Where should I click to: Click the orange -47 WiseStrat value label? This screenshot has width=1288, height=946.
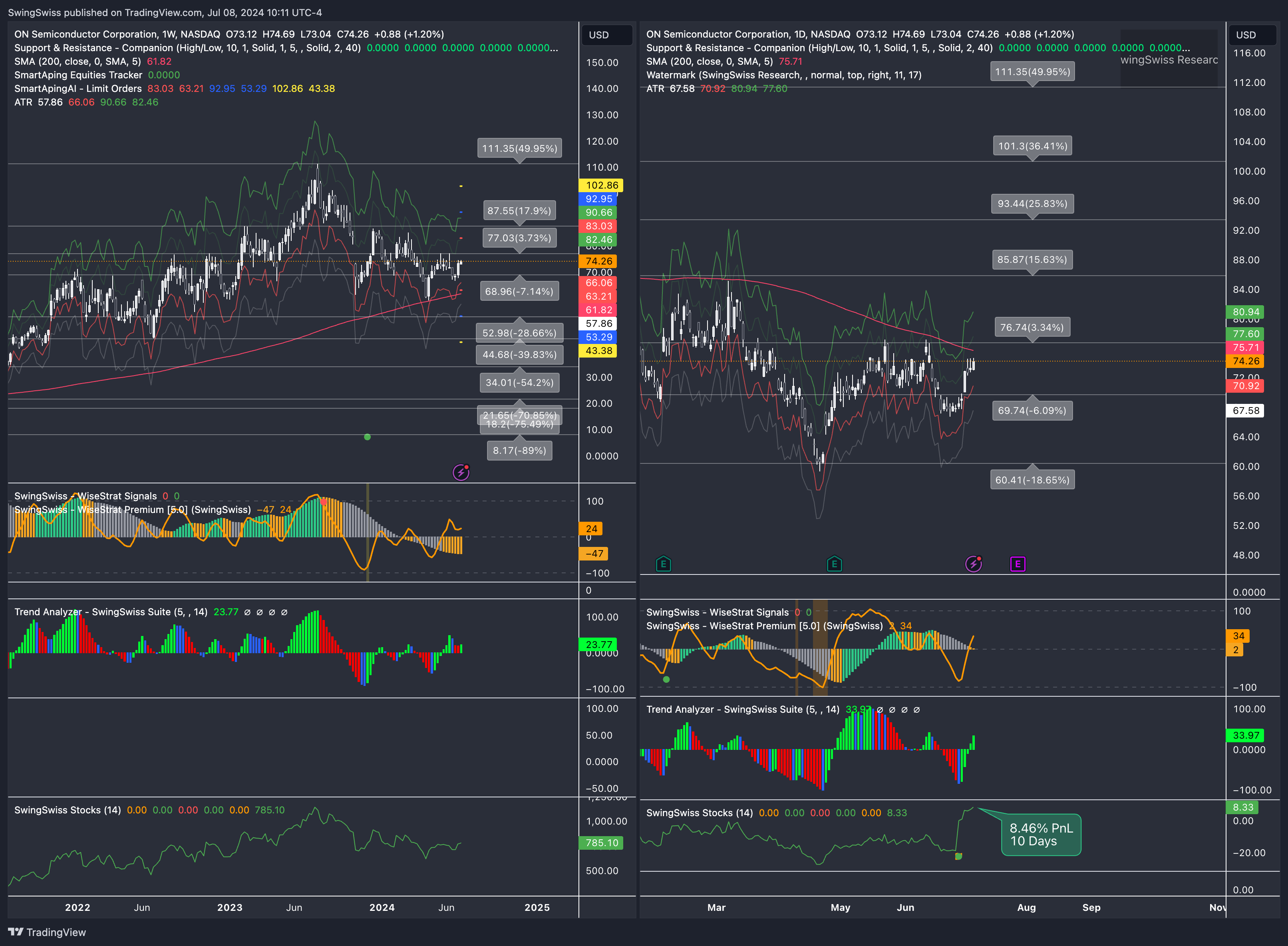click(593, 554)
